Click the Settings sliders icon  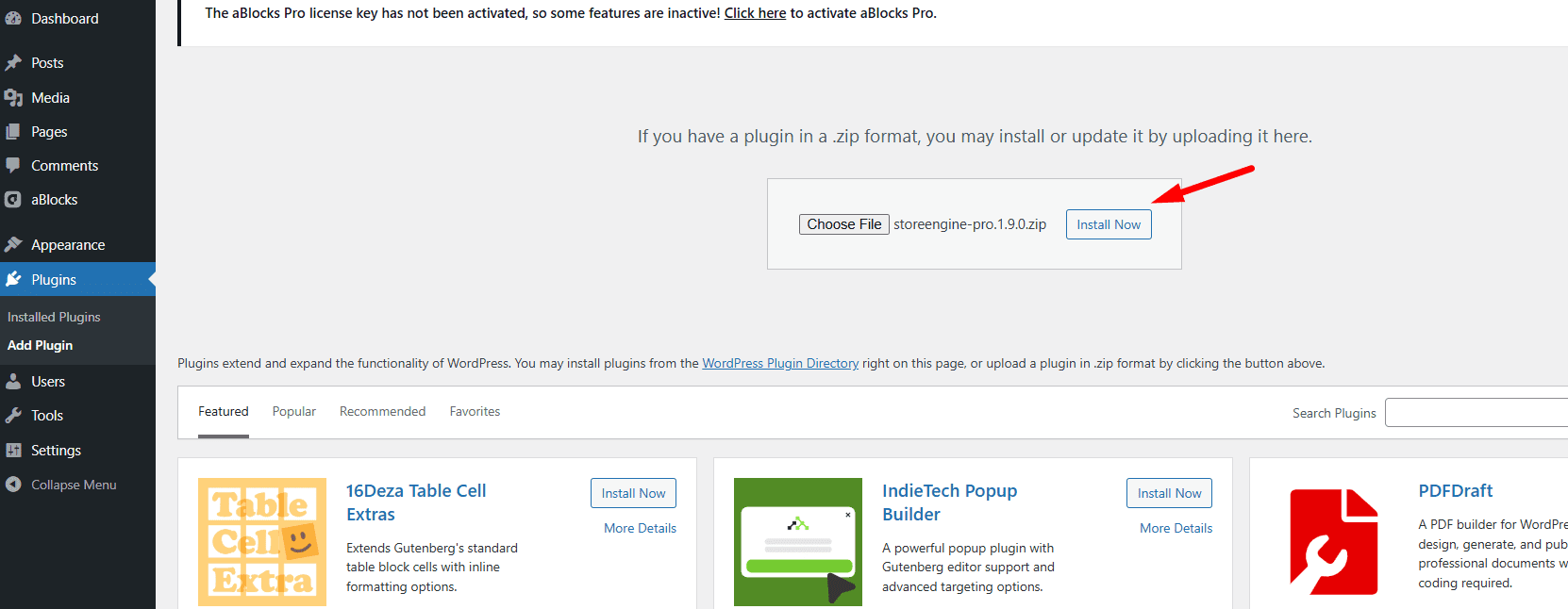(x=13, y=451)
